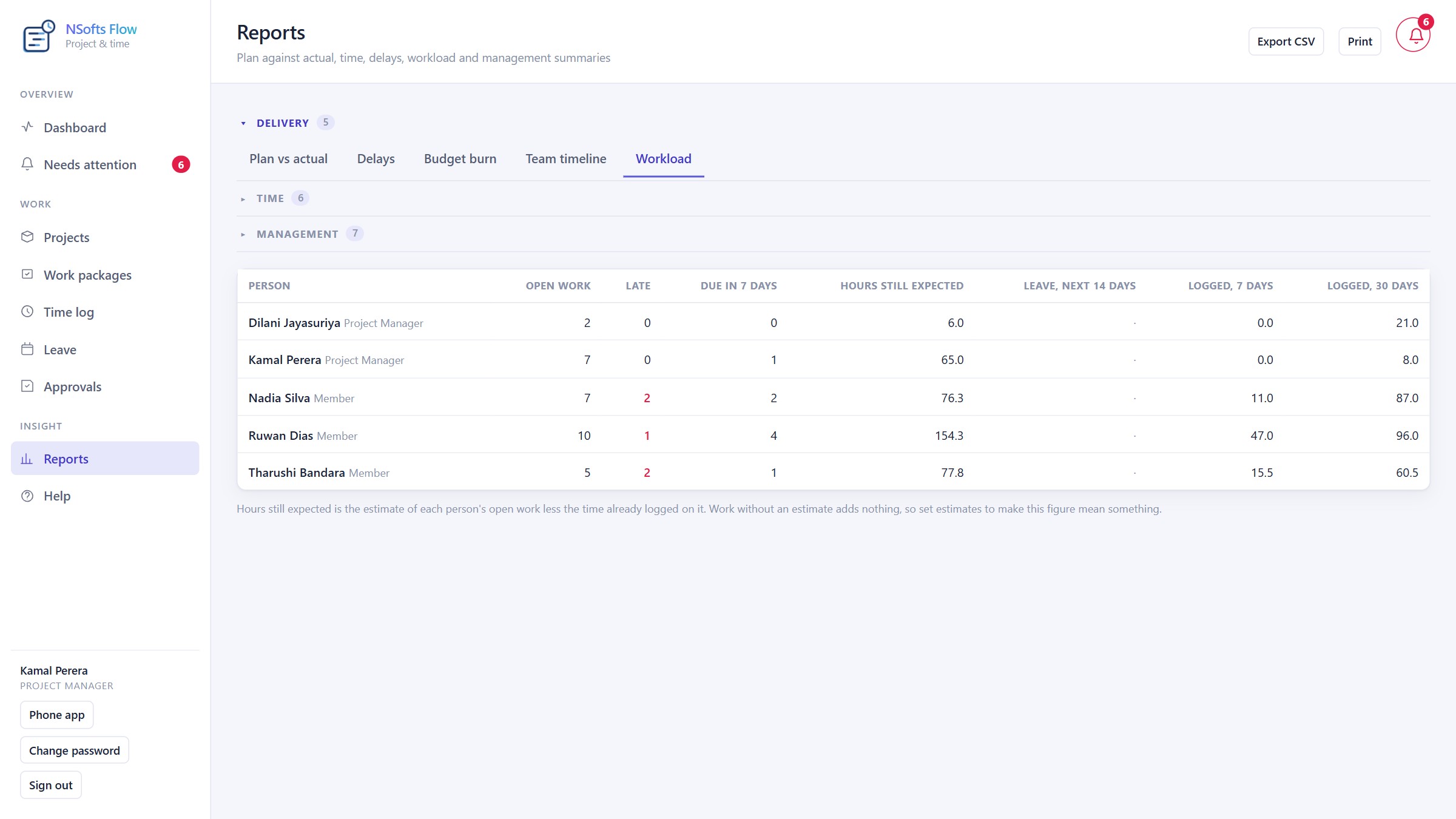This screenshot has height=819, width=1456.
Task: Click Nadia Silva's red late count
Action: pos(647,398)
